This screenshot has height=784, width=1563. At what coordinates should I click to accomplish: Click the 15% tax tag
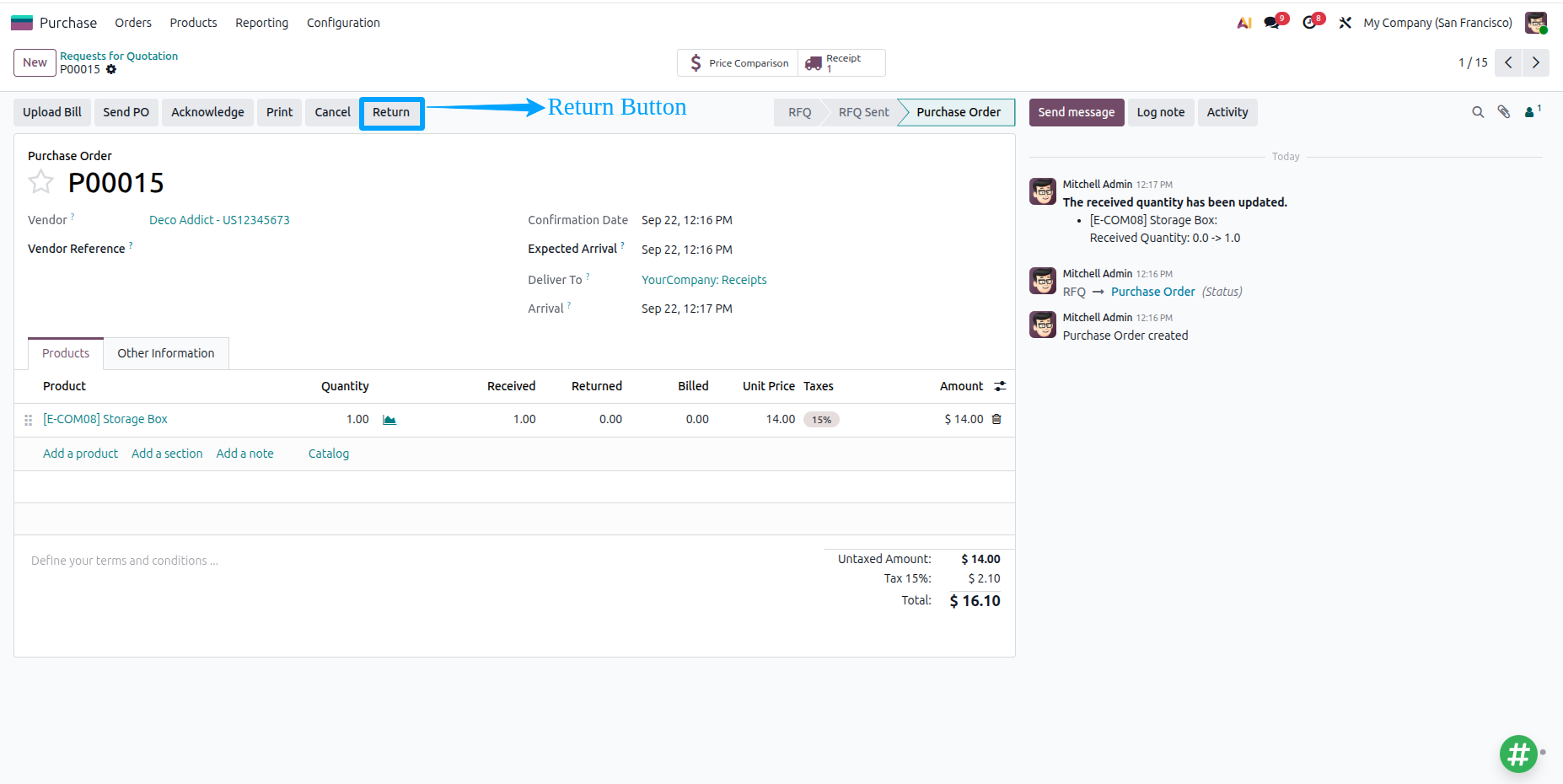[x=821, y=420]
